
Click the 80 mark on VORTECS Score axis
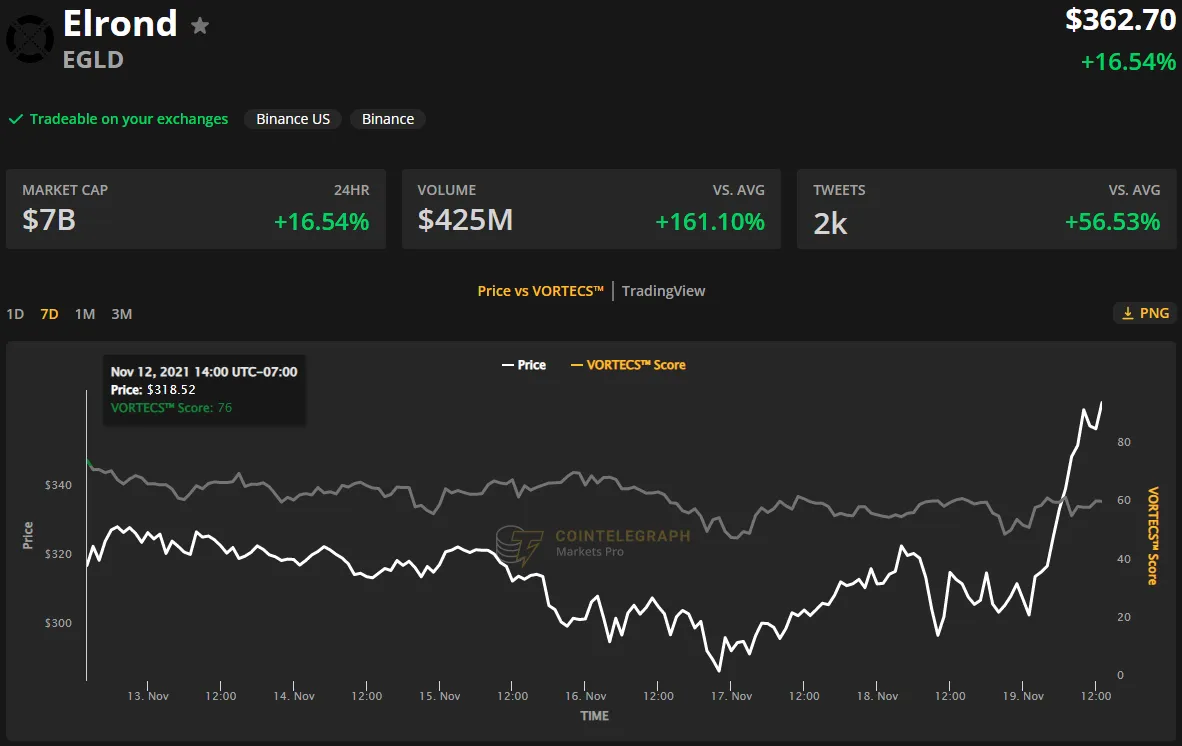[1123, 442]
